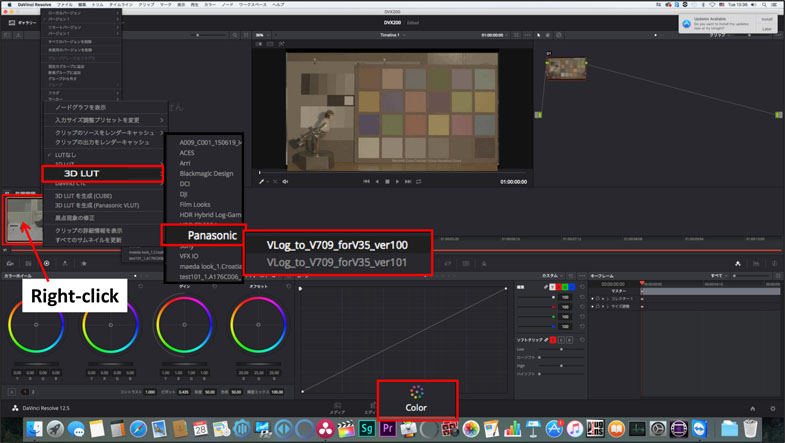Viewport: 785px width, 443px height.
Task: Open the Finder icon in the Dock
Action: tap(35, 429)
